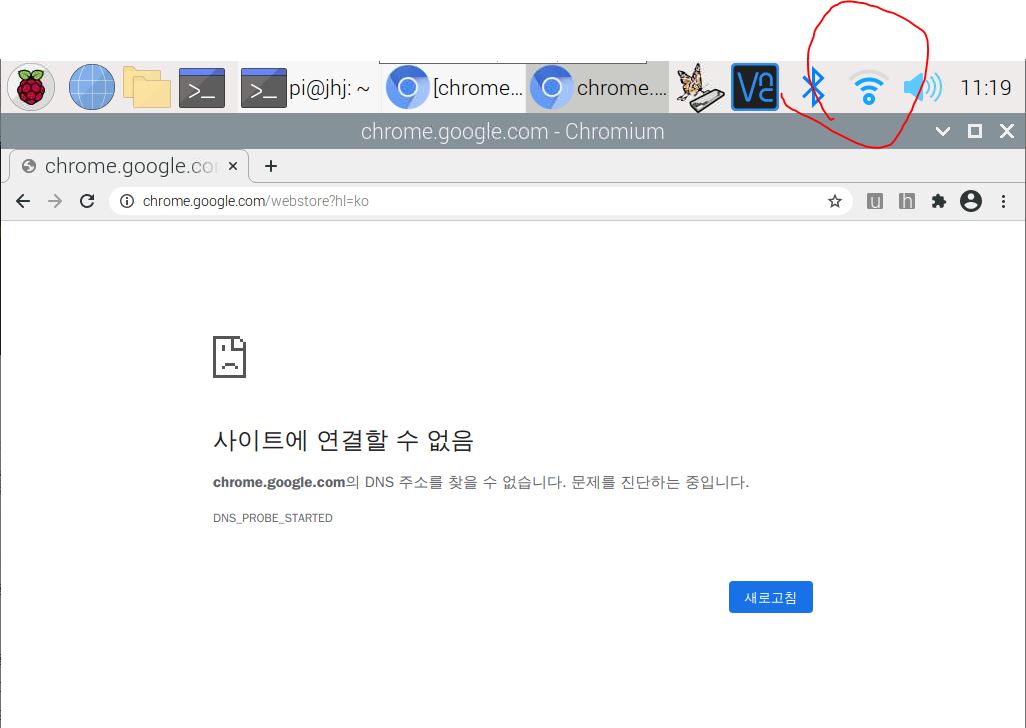
Task: Open the Raspberry Pi main menu
Action: pyautogui.click(x=32, y=88)
